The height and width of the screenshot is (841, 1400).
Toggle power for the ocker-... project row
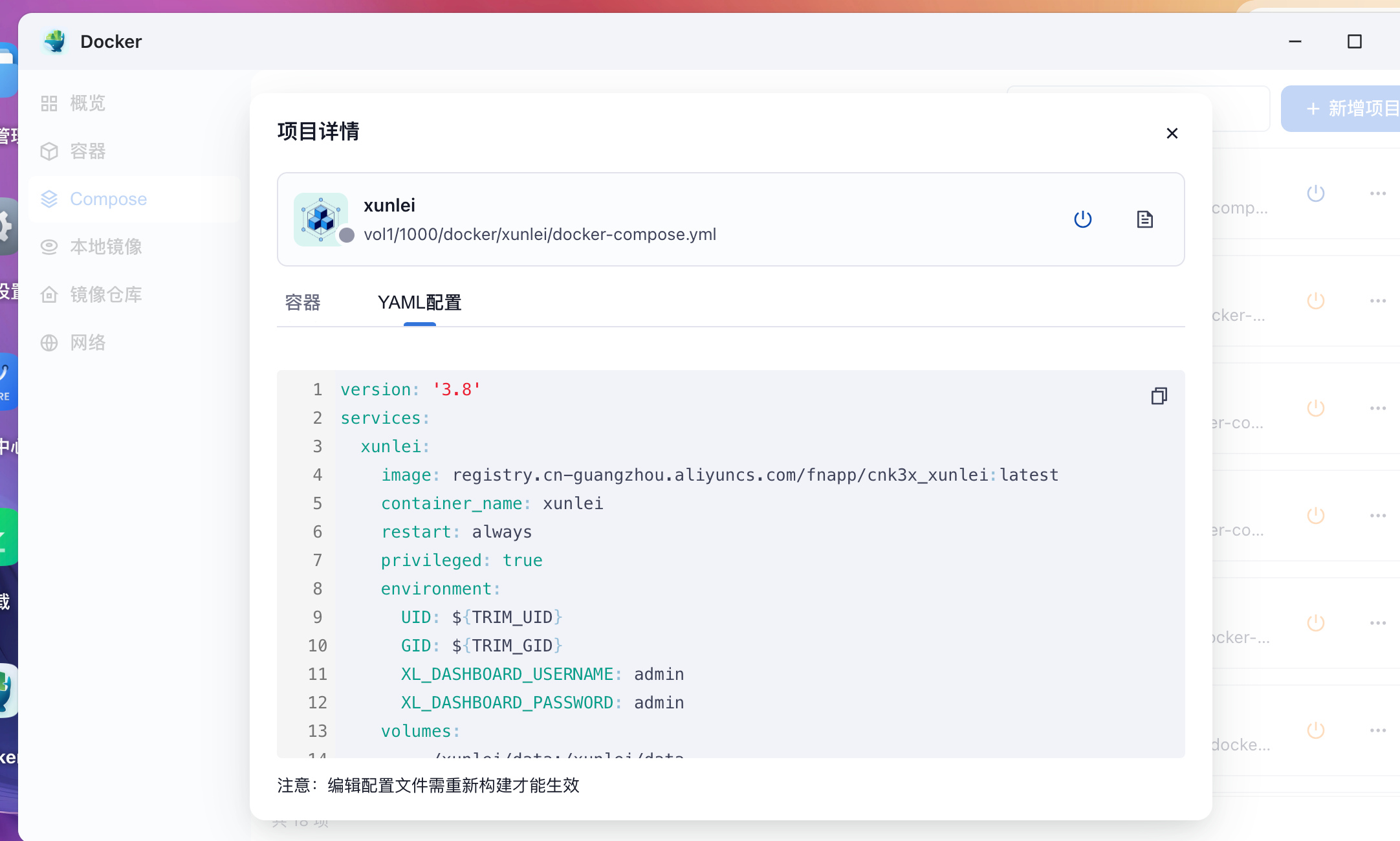[x=1316, y=623]
